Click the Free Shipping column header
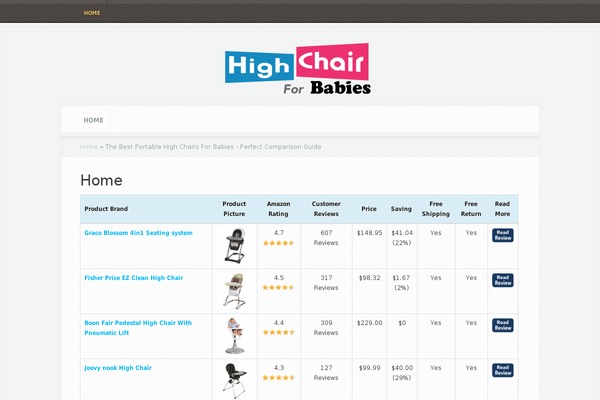This screenshot has height=400, width=600. click(x=436, y=209)
